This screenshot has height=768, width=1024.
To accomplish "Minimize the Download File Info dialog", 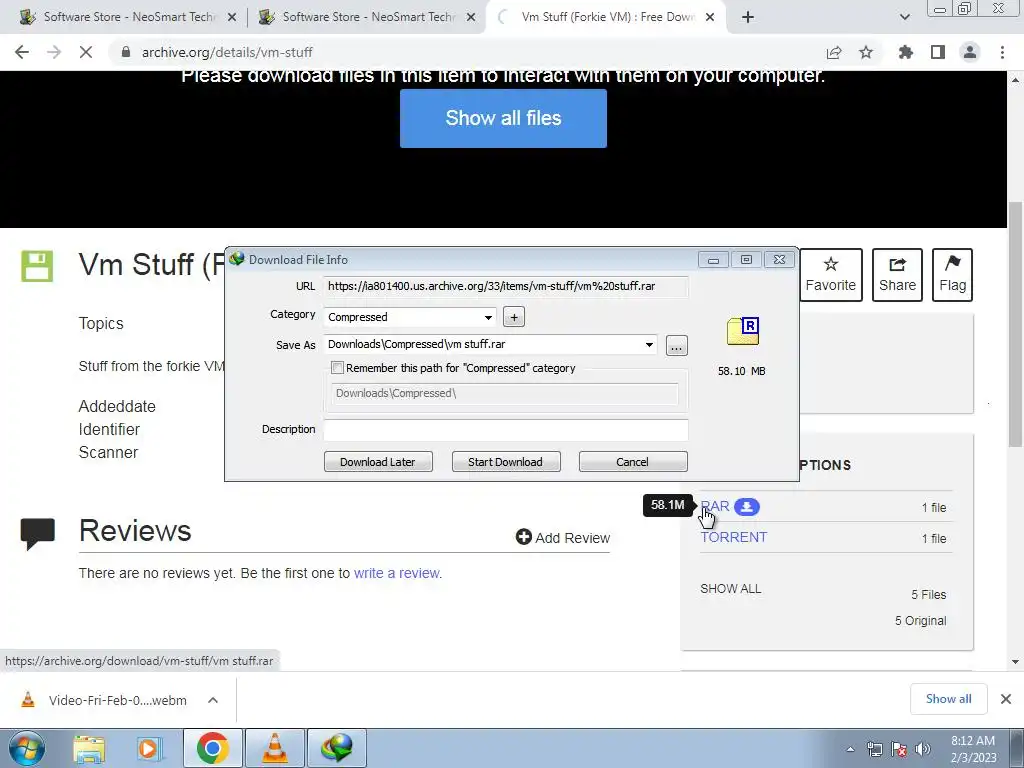I will pos(713,260).
